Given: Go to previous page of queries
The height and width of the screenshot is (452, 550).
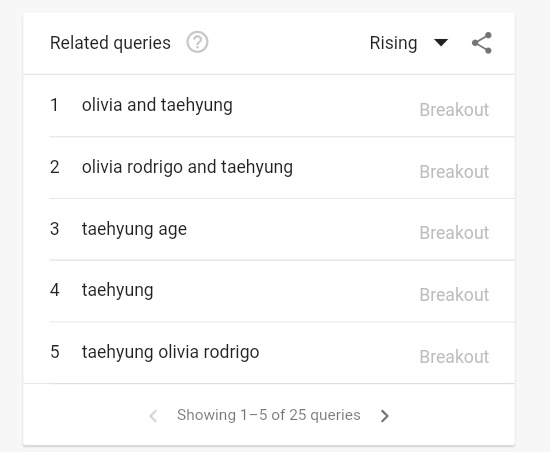Looking at the screenshot, I should 153,416.
